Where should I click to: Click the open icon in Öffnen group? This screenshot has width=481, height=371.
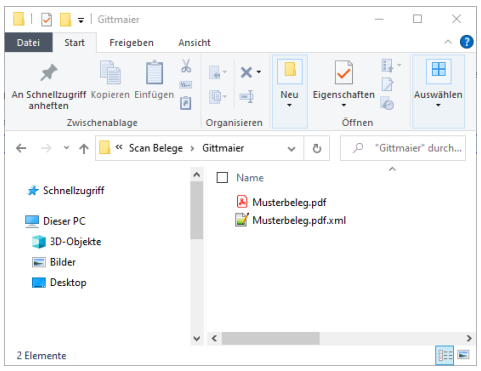[387, 65]
